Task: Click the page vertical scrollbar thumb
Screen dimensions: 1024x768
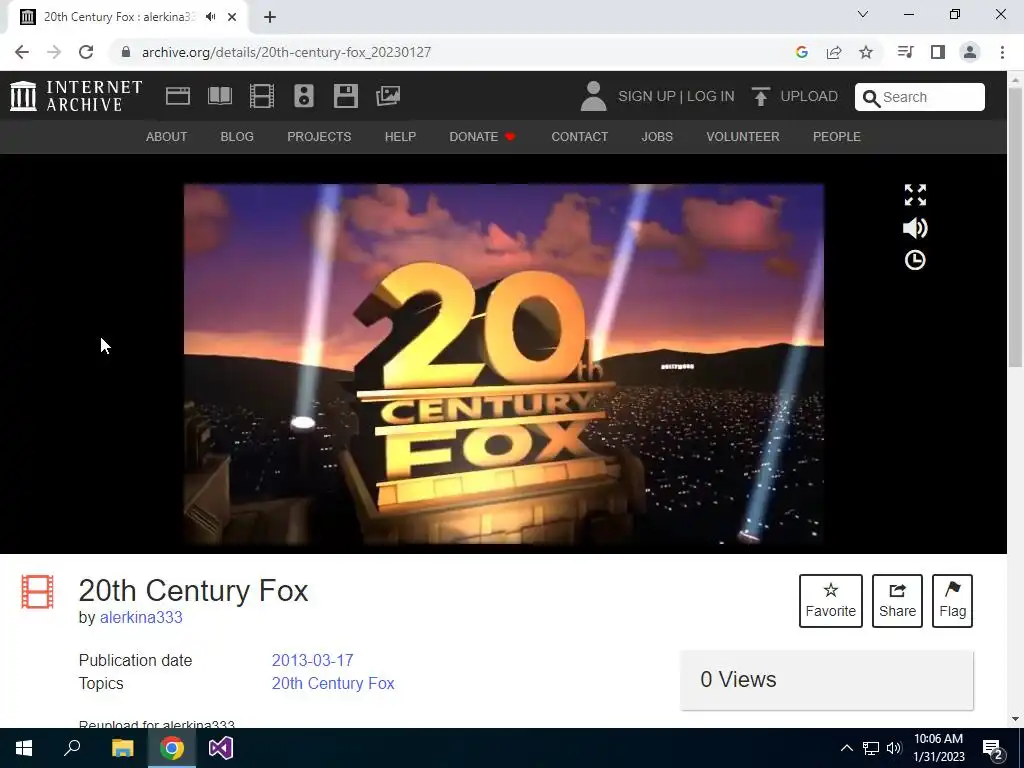Action: point(1016,226)
